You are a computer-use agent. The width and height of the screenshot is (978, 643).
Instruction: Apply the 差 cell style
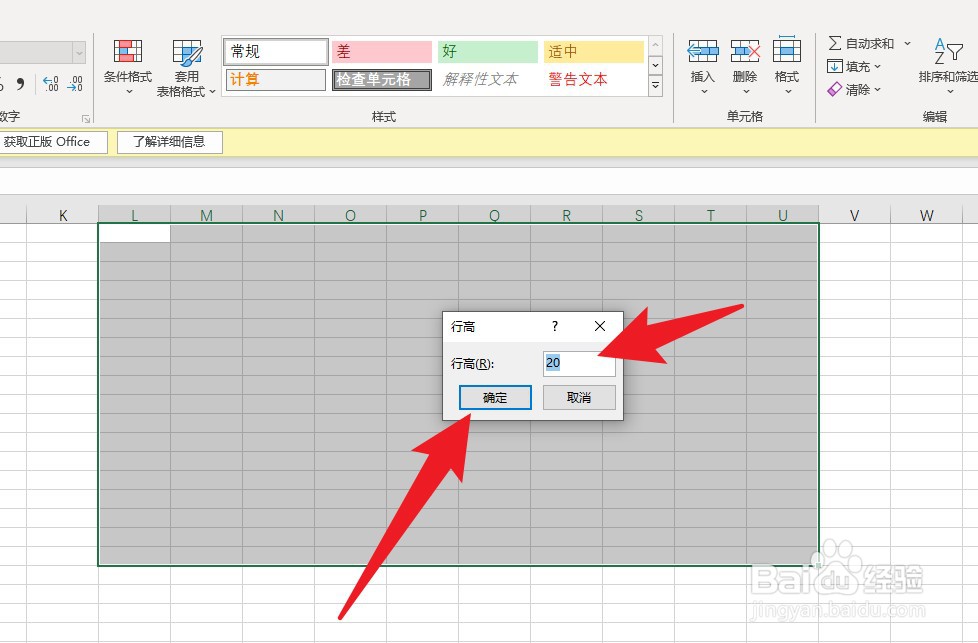click(382, 52)
